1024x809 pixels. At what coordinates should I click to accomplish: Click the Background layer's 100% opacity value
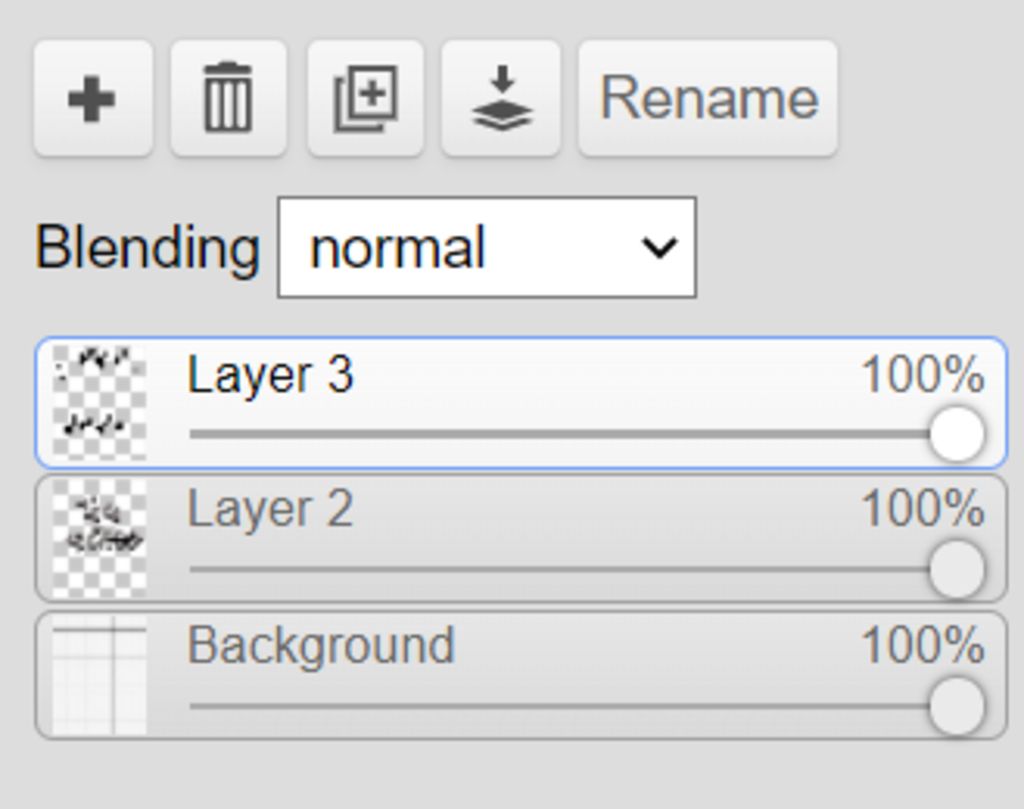point(922,645)
